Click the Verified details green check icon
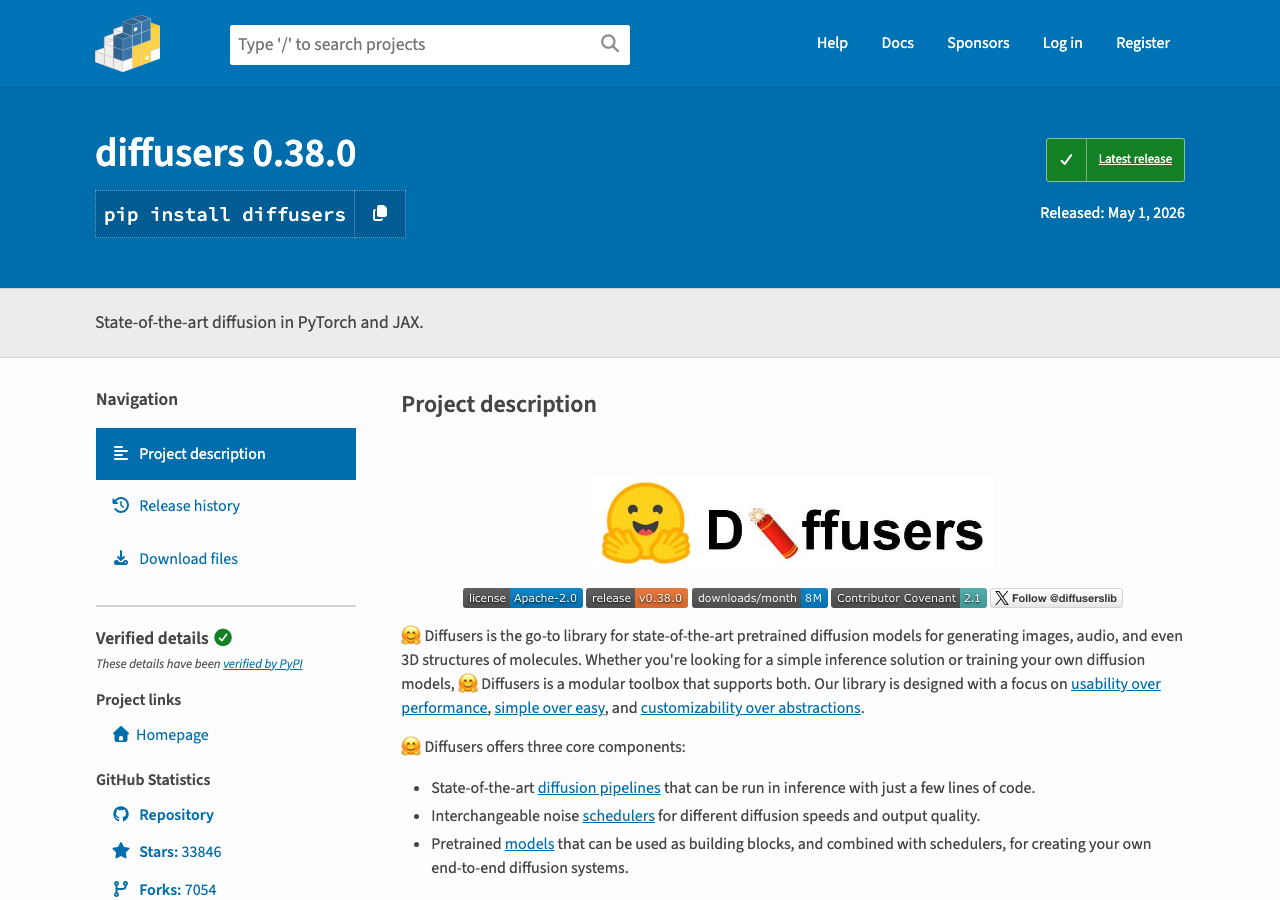The width and height of the screenshot is (1280, 900). click(223, 637)
